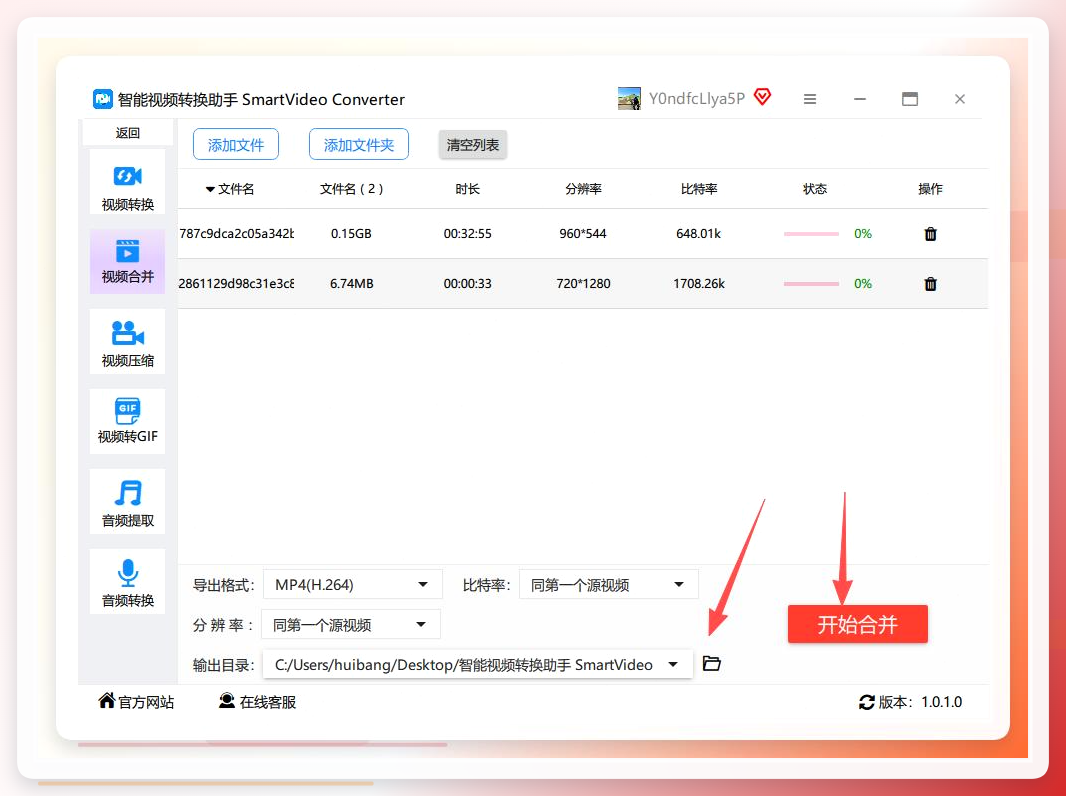Click the 返回 back button
Screen dimensions: 1066x796
coord(127,133)
